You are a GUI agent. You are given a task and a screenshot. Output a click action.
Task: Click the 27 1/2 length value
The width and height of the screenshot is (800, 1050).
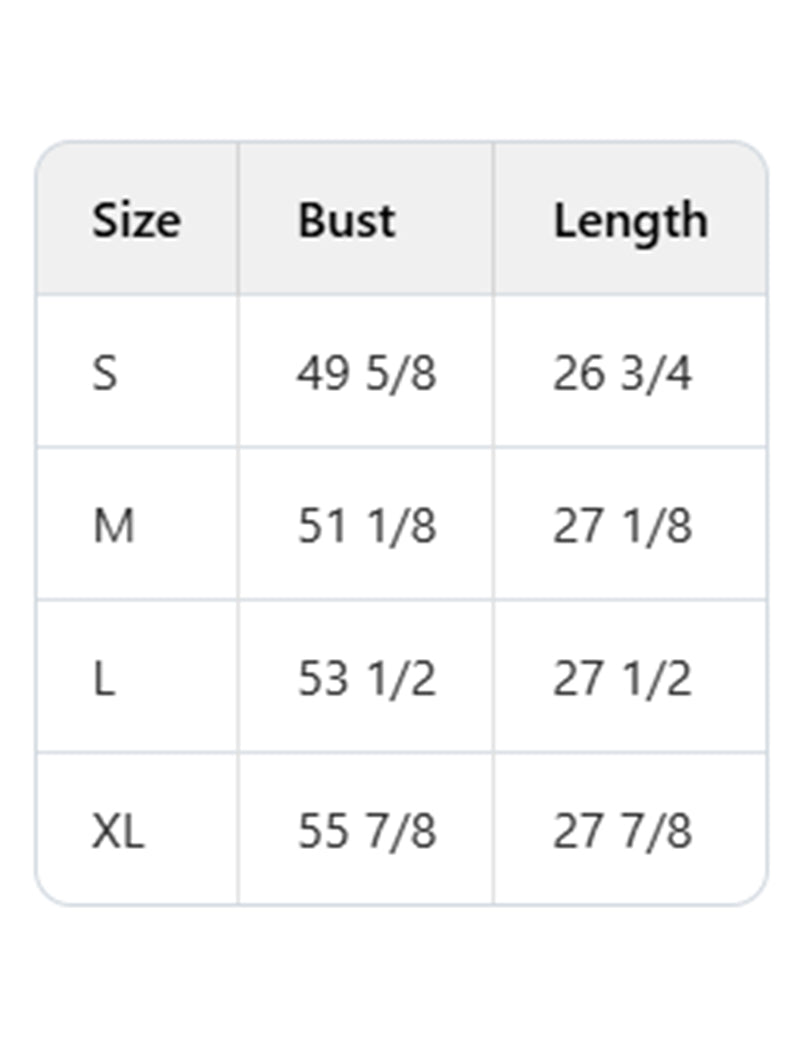tap(622, 679)
